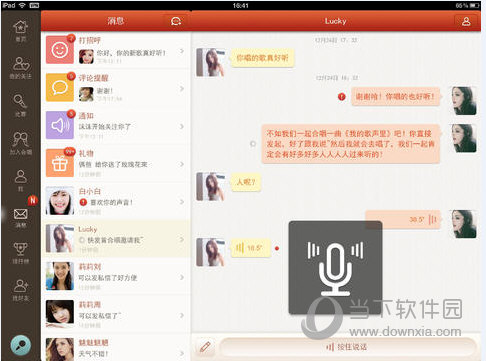Open 莉莉周's avatar in the message list
Screen dimensions: 486x361
coord(60,314)
